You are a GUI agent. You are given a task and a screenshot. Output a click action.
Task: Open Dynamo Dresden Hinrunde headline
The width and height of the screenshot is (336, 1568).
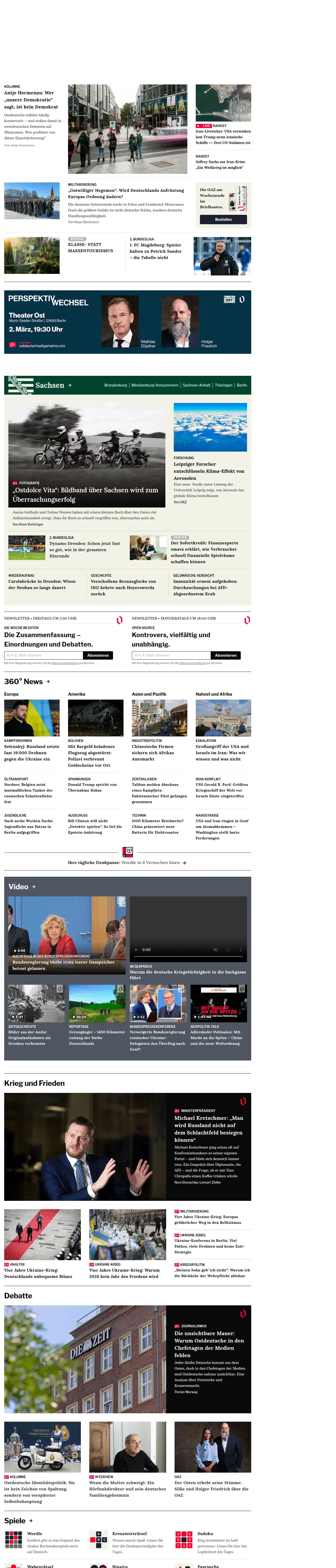[85, 550]
